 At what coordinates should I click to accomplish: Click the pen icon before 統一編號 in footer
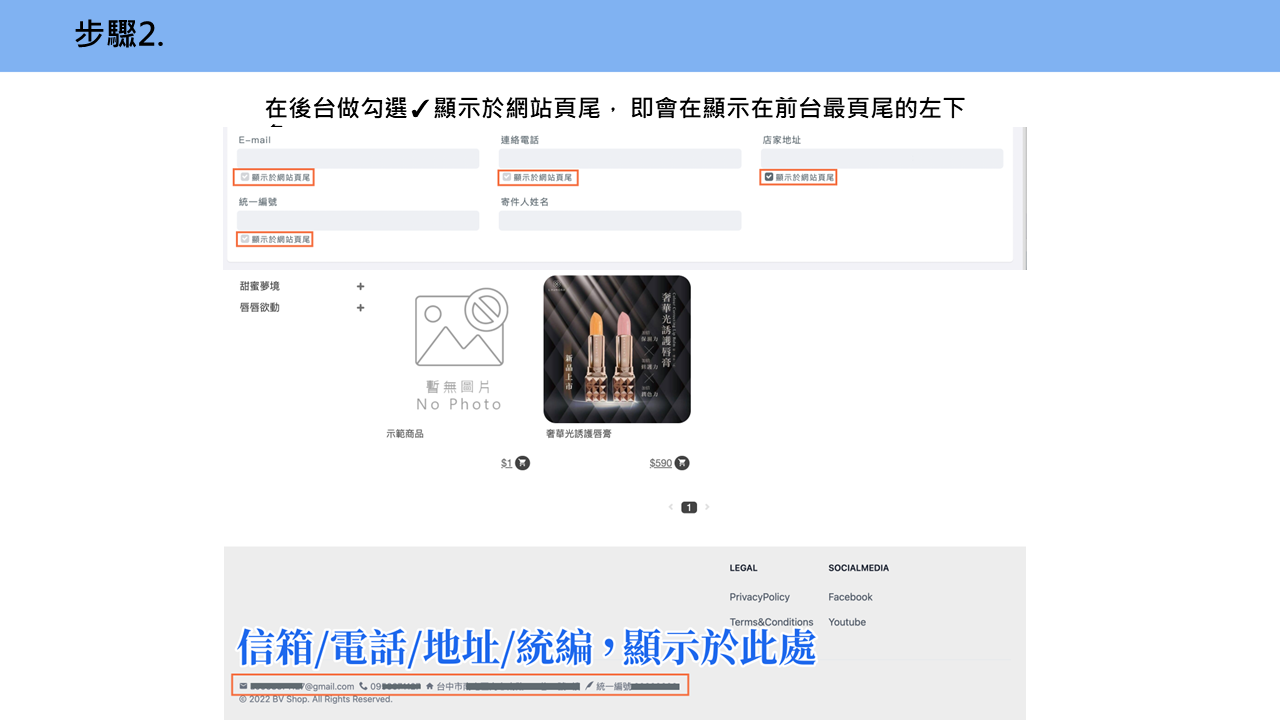(589, 686)
